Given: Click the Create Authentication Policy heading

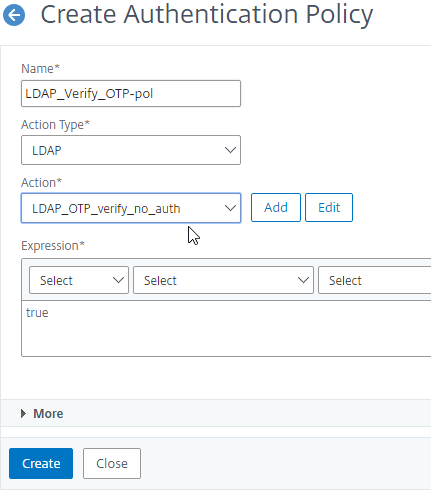Looking at the screenshot, I should coord(207,15).
